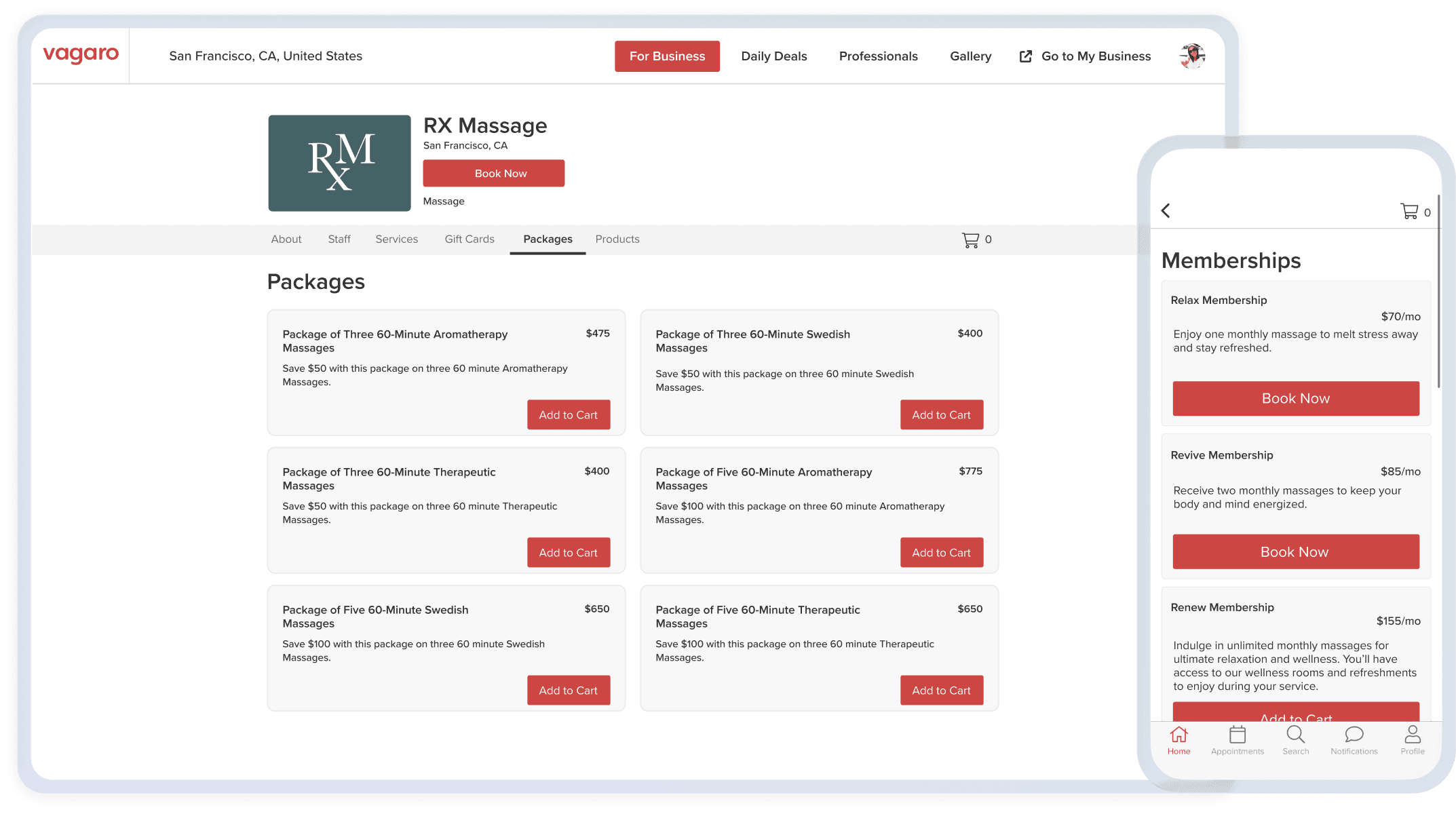Click the Vagaro logo

(81, 55)
